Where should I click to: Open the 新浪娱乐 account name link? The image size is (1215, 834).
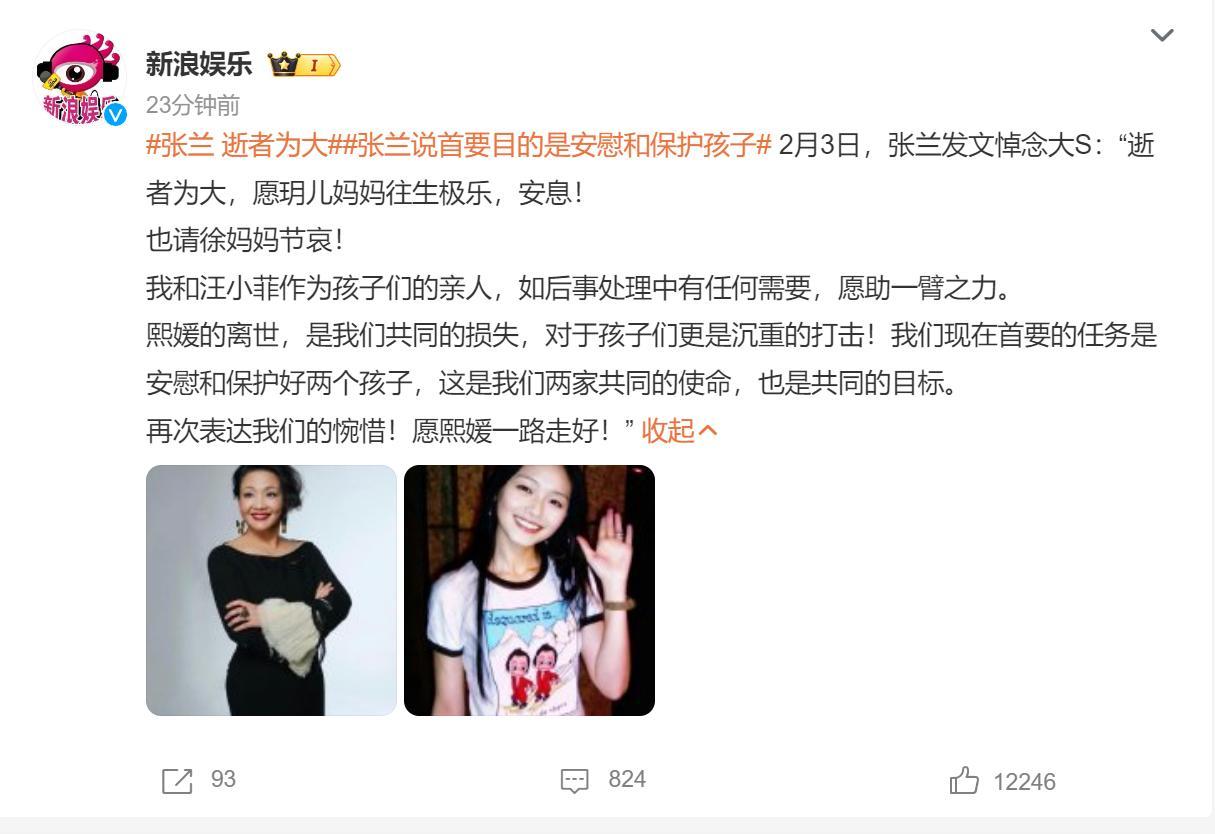[199, 64]
